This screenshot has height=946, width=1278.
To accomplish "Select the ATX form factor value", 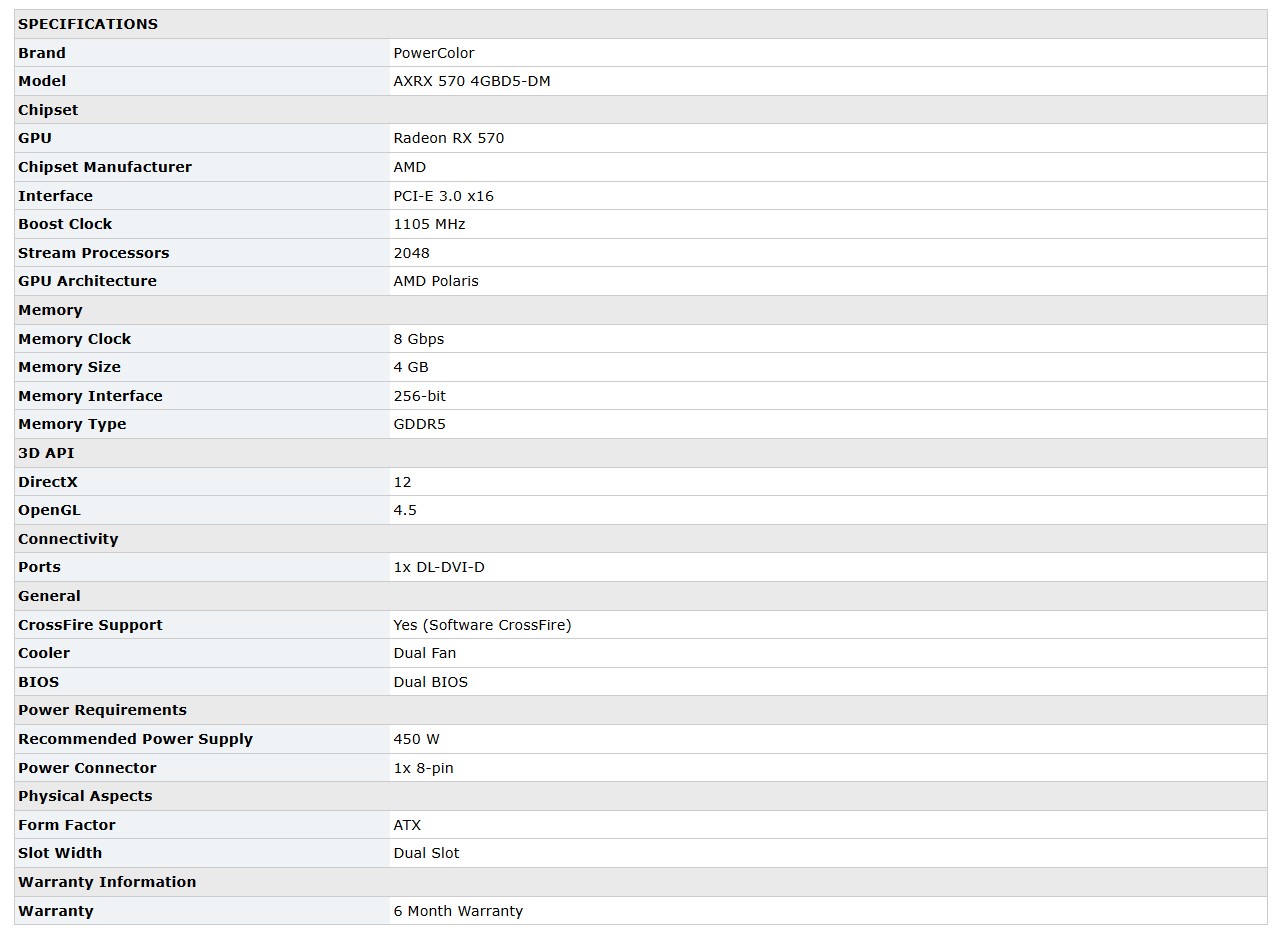I will (407, 825).
